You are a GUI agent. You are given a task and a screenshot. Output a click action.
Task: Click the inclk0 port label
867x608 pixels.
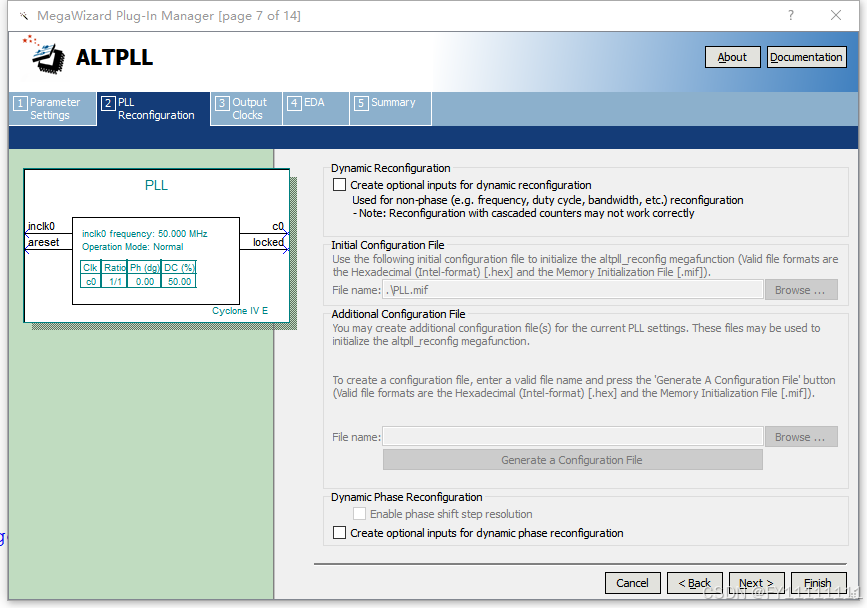pyautogui.click(x=41, y=226)
